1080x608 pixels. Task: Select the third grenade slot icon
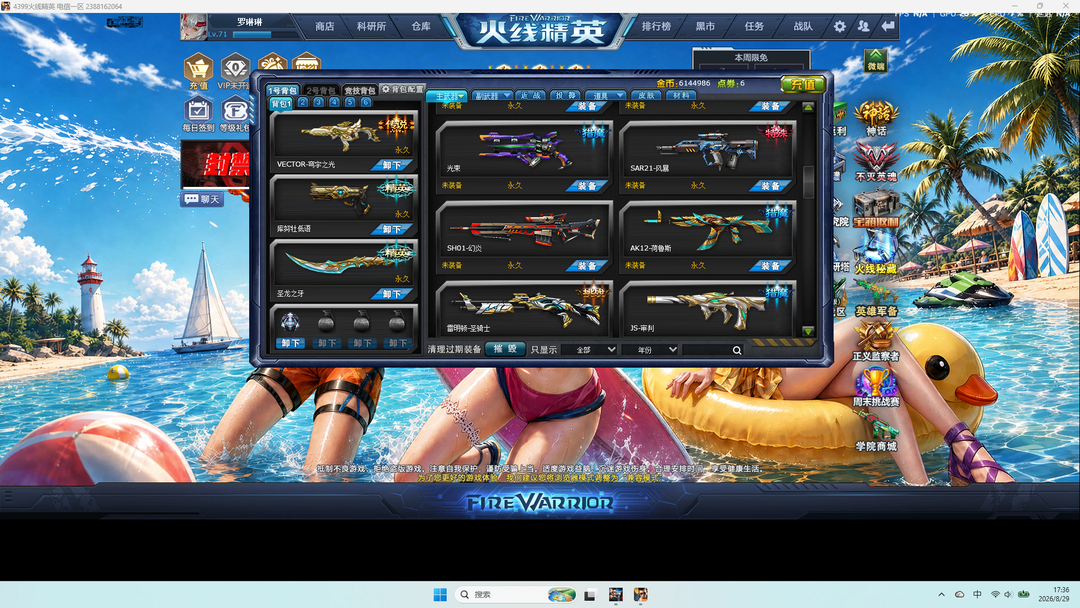point(362,322)
